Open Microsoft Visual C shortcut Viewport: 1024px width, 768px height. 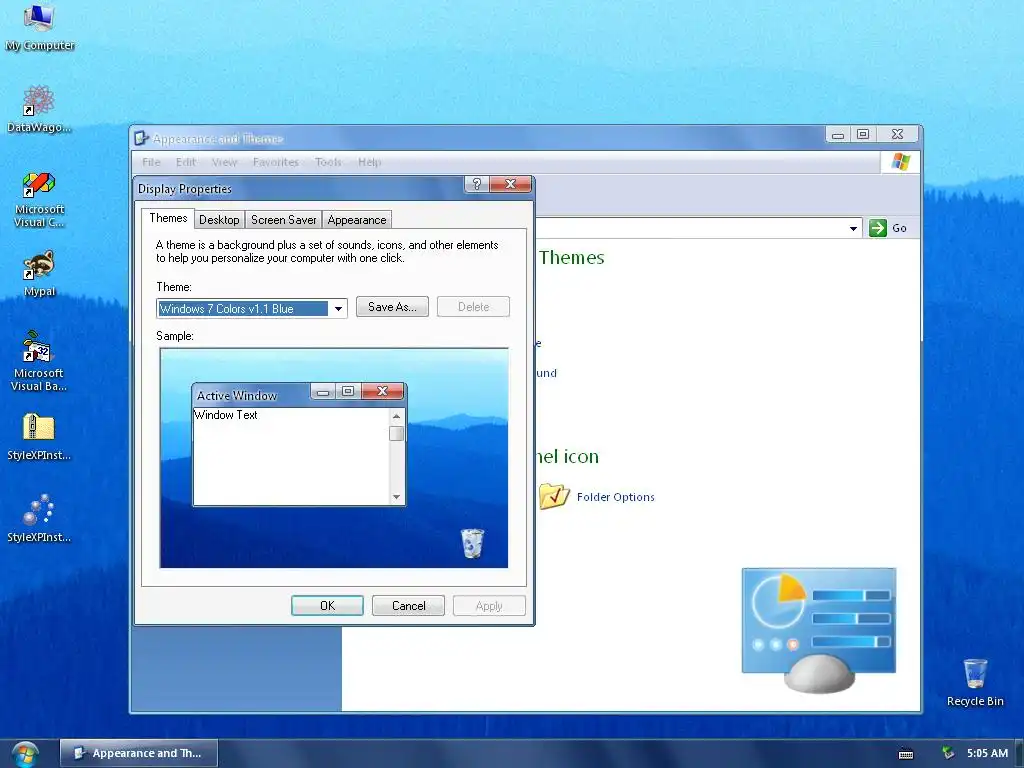(x=39, y=199)
